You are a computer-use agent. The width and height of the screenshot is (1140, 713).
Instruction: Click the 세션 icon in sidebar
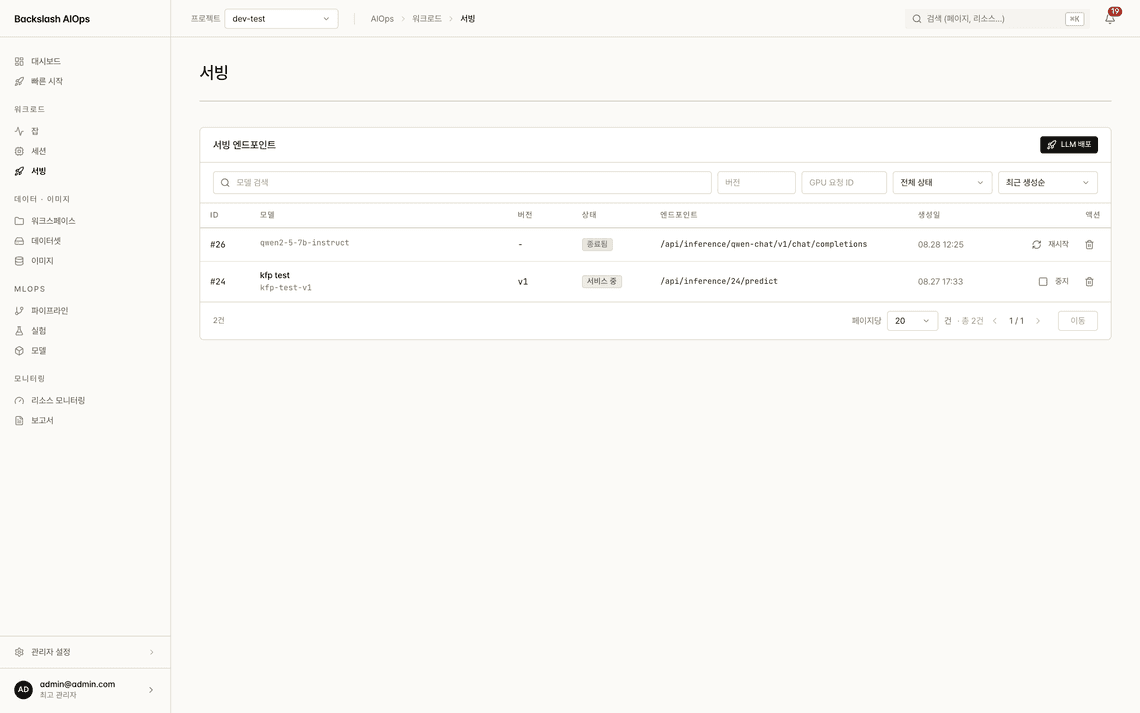[19, 151]
